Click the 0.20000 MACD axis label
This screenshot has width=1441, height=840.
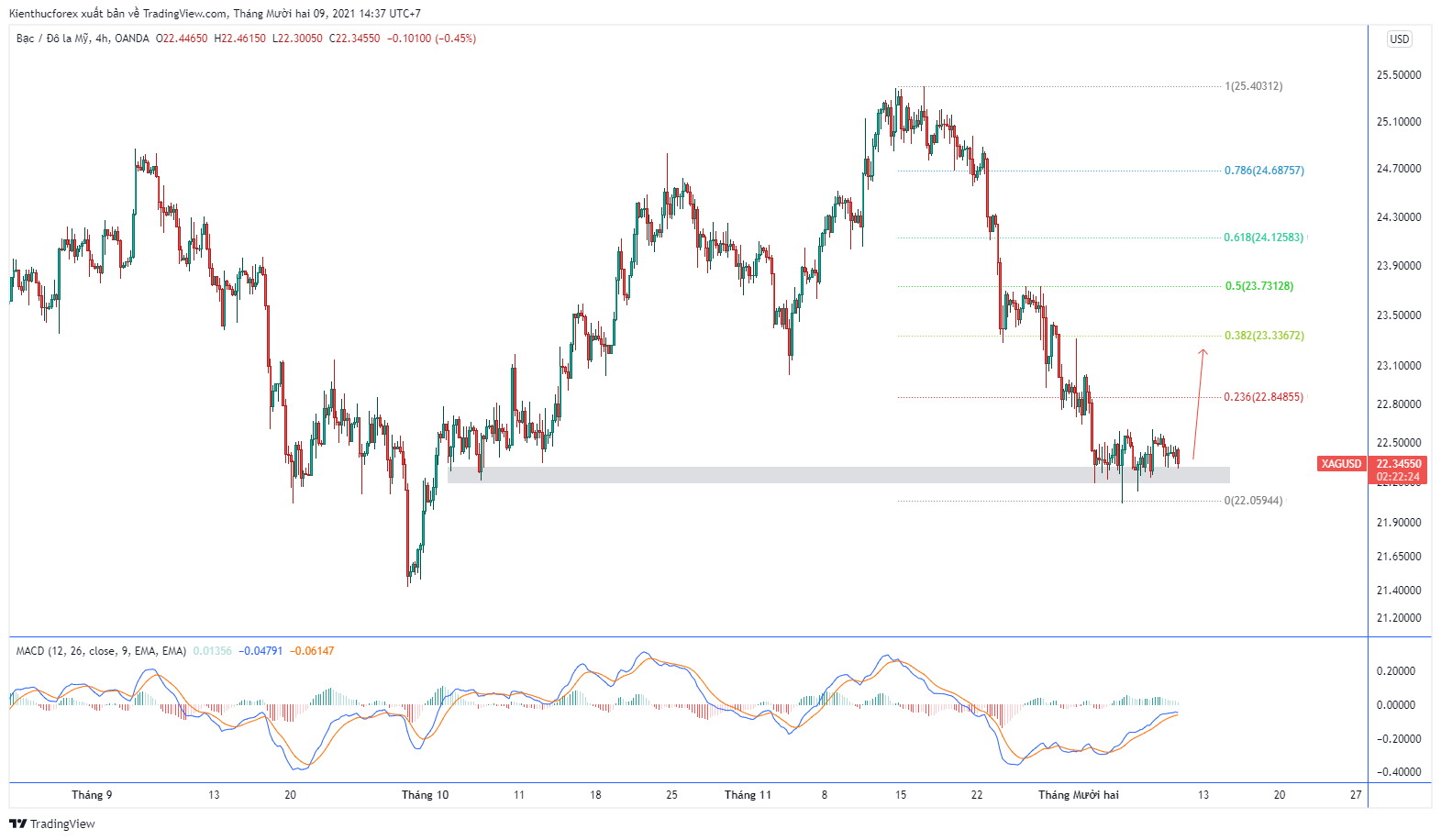[1395, 671]
